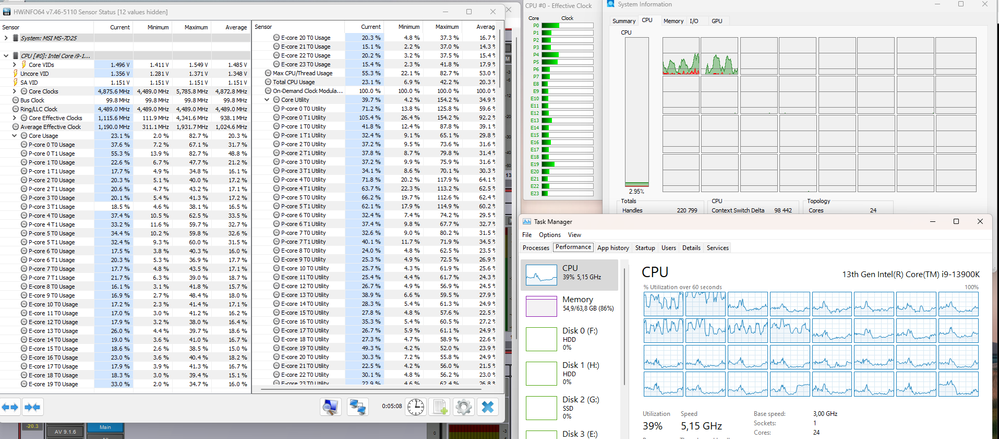Open the Services tab in Task Manager

pyautogui.click(x=718, y=247)
